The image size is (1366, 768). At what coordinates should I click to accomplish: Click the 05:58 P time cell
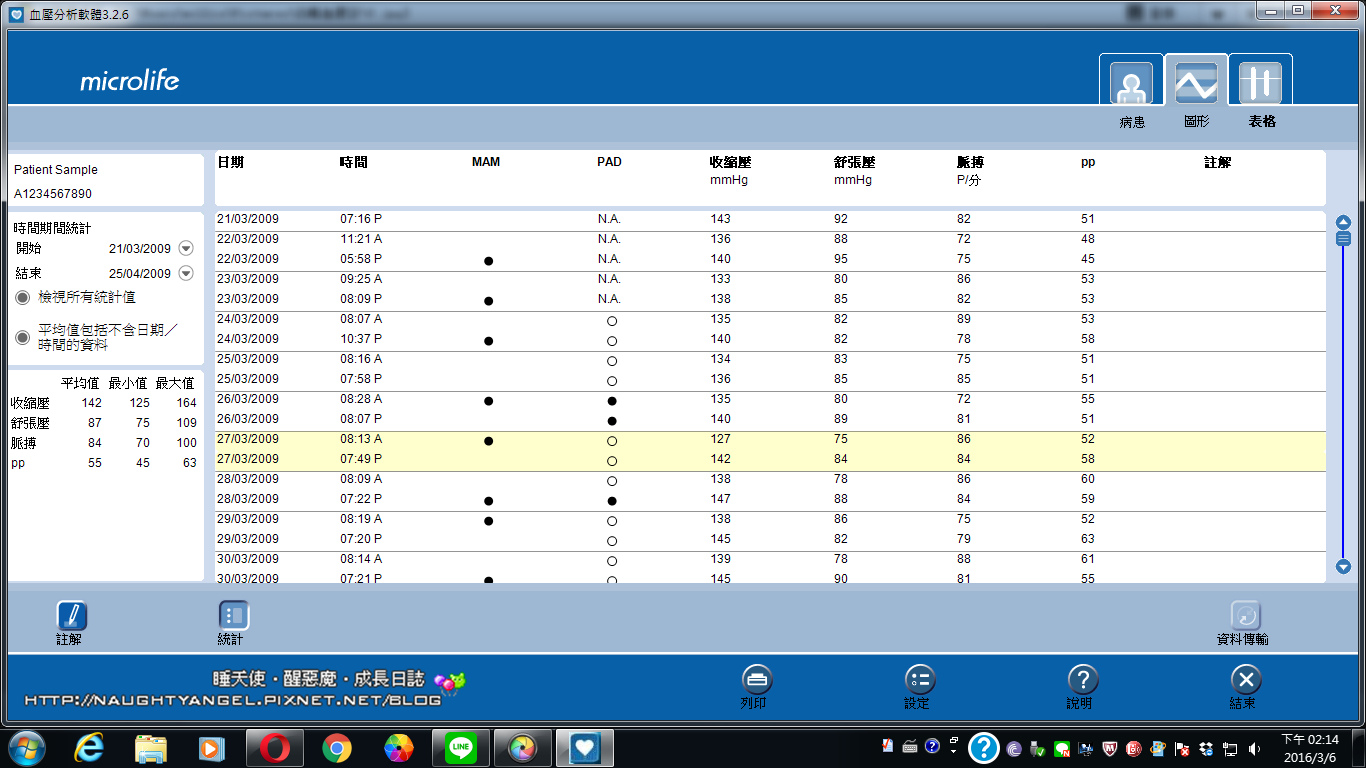tap(361, 259)
